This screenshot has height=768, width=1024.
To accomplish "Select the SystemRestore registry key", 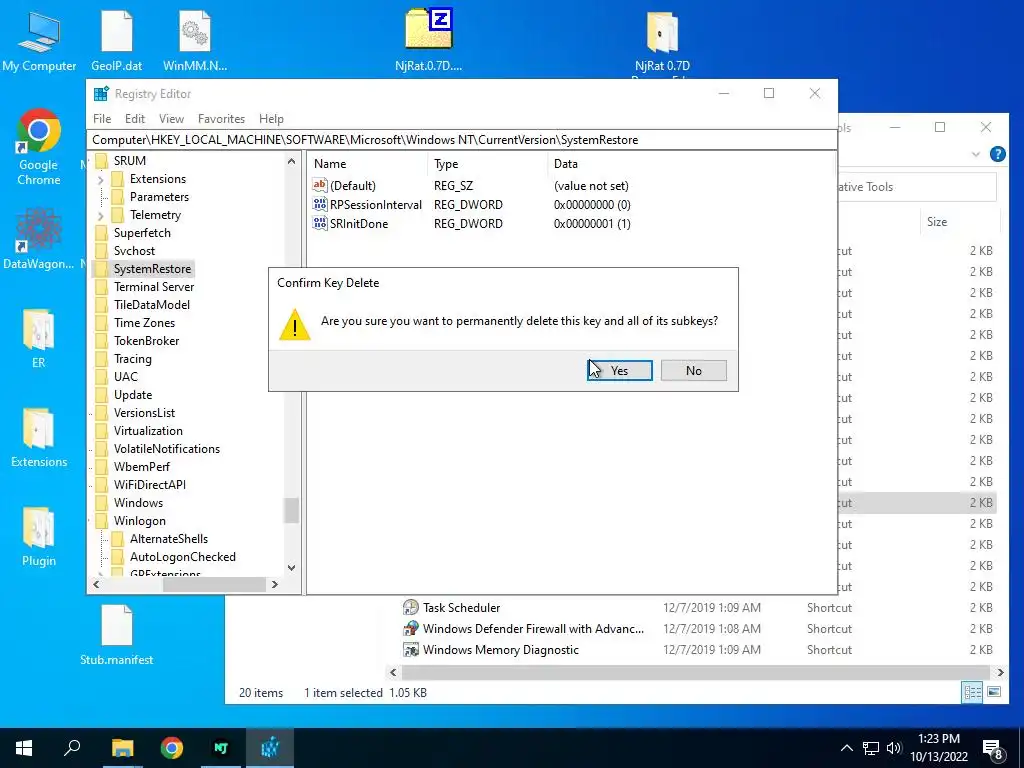I will point(152,269).
